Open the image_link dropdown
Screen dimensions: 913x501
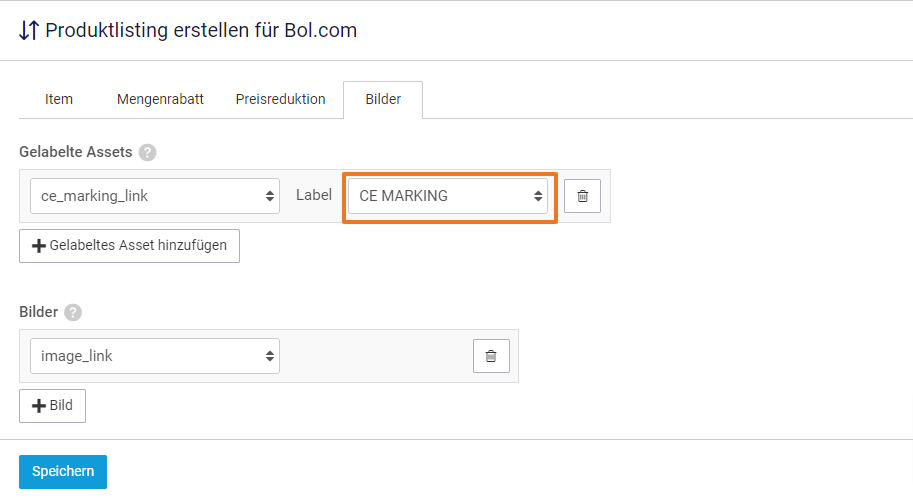155,356
